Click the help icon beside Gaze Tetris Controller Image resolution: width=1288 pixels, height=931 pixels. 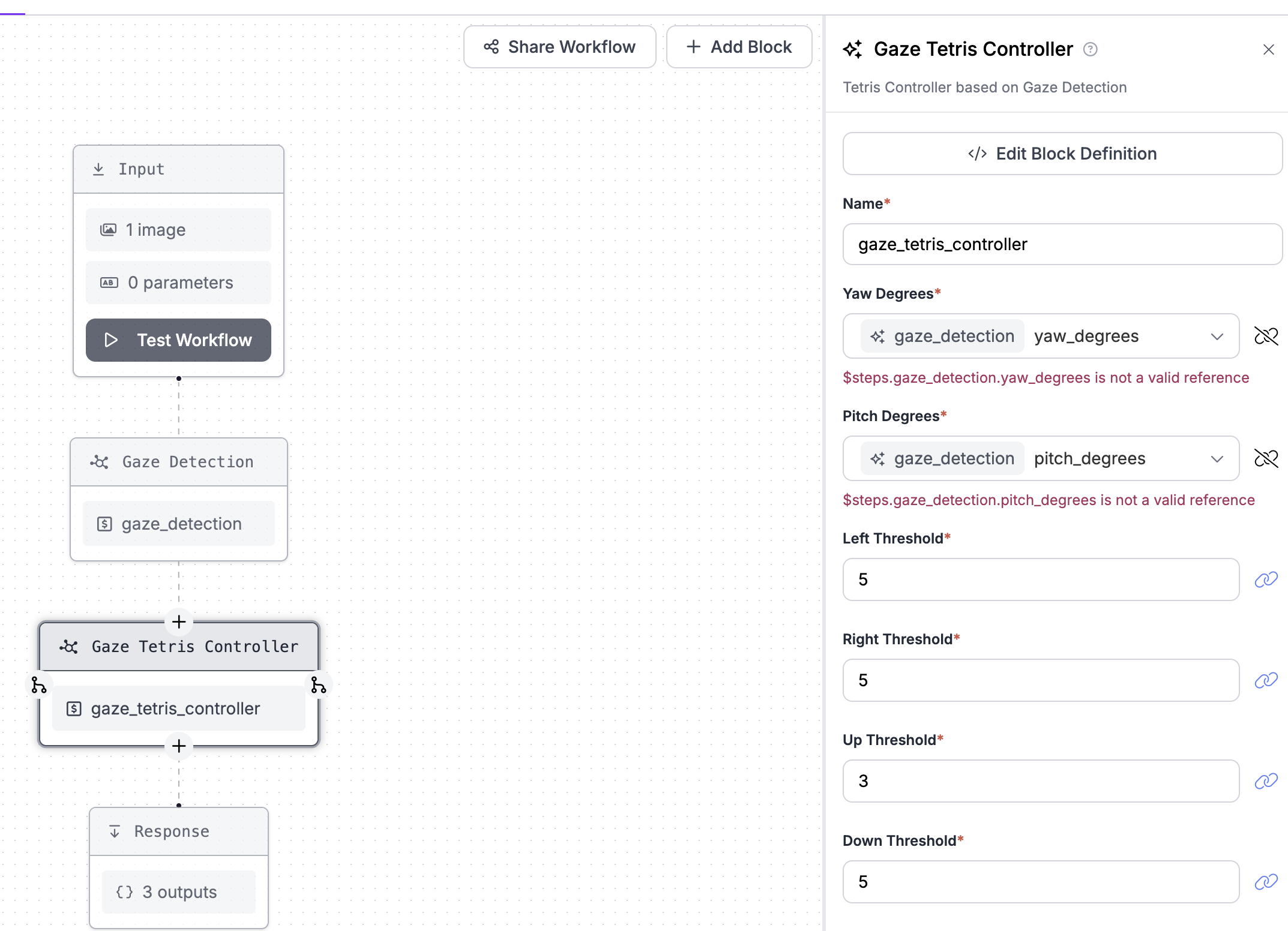click(1090, 49)
